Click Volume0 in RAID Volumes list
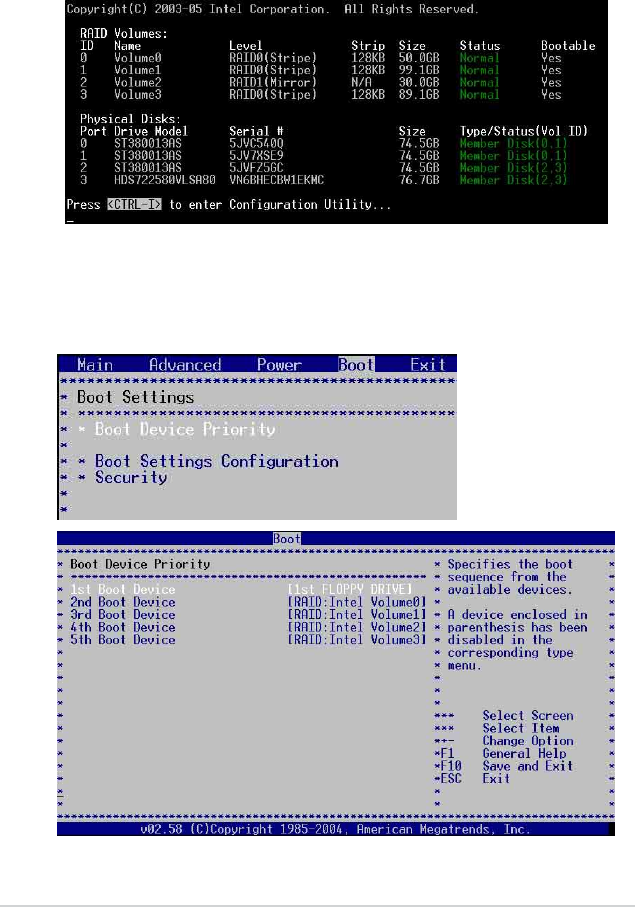The image size is (635, 907). click(x=138, y=58)
